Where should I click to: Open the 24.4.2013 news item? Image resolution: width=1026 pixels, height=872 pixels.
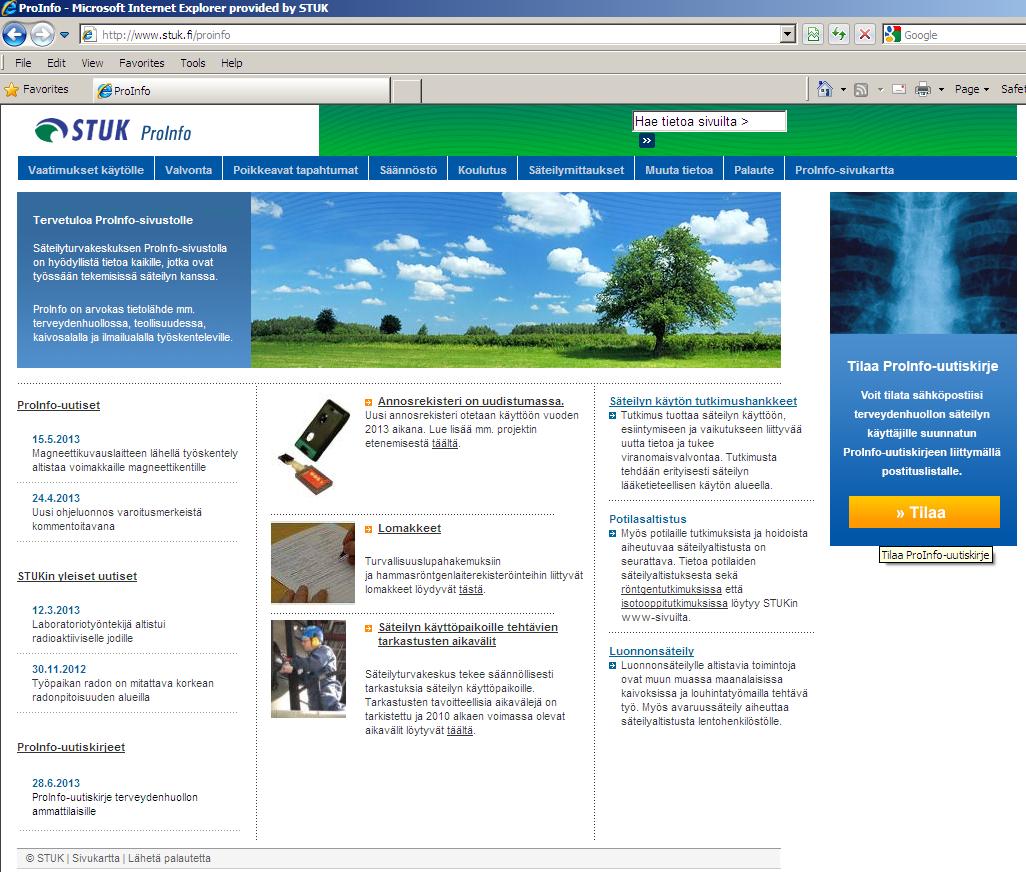coord(118,512)
